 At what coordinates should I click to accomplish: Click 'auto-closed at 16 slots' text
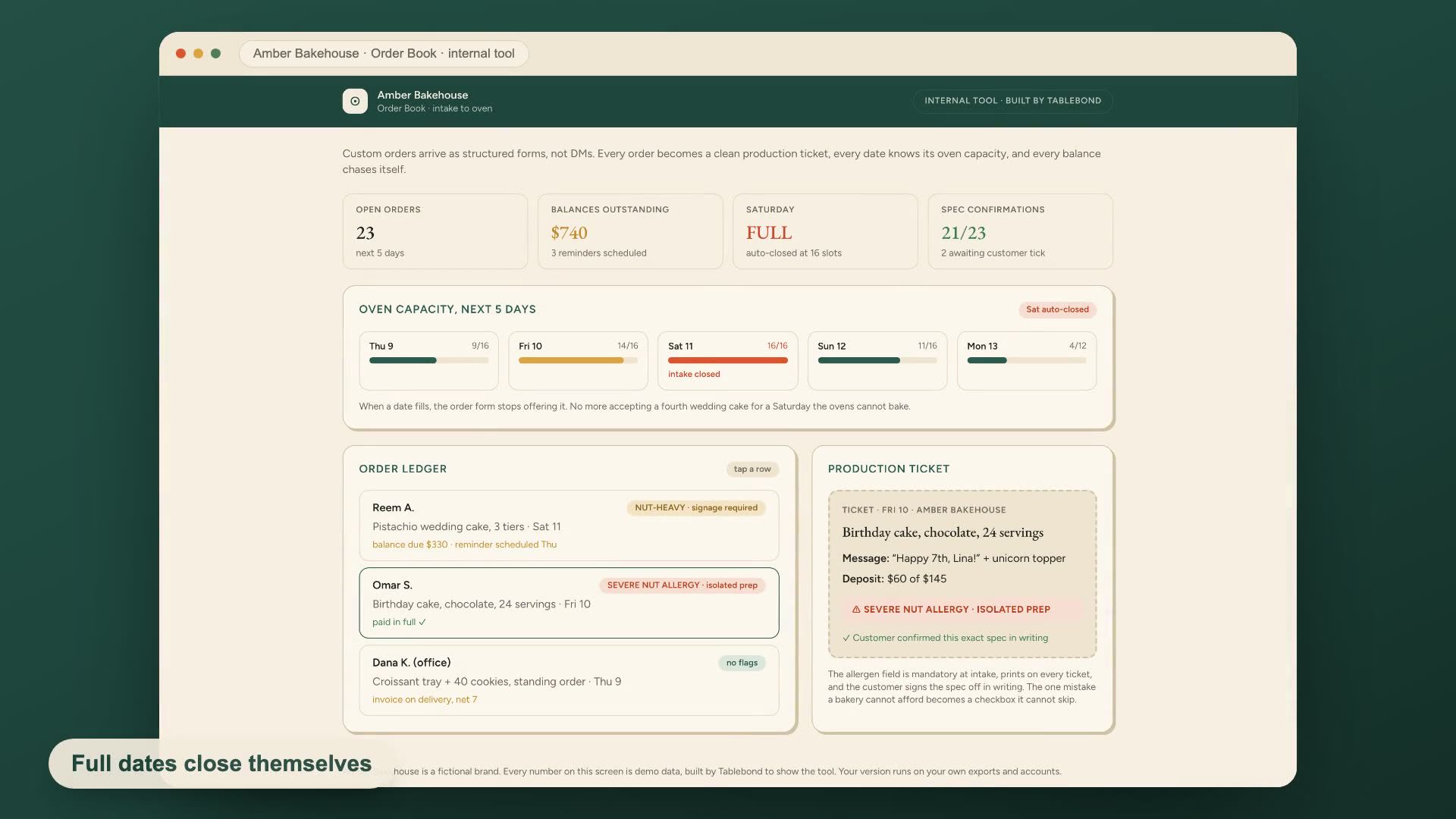[794, 253]
